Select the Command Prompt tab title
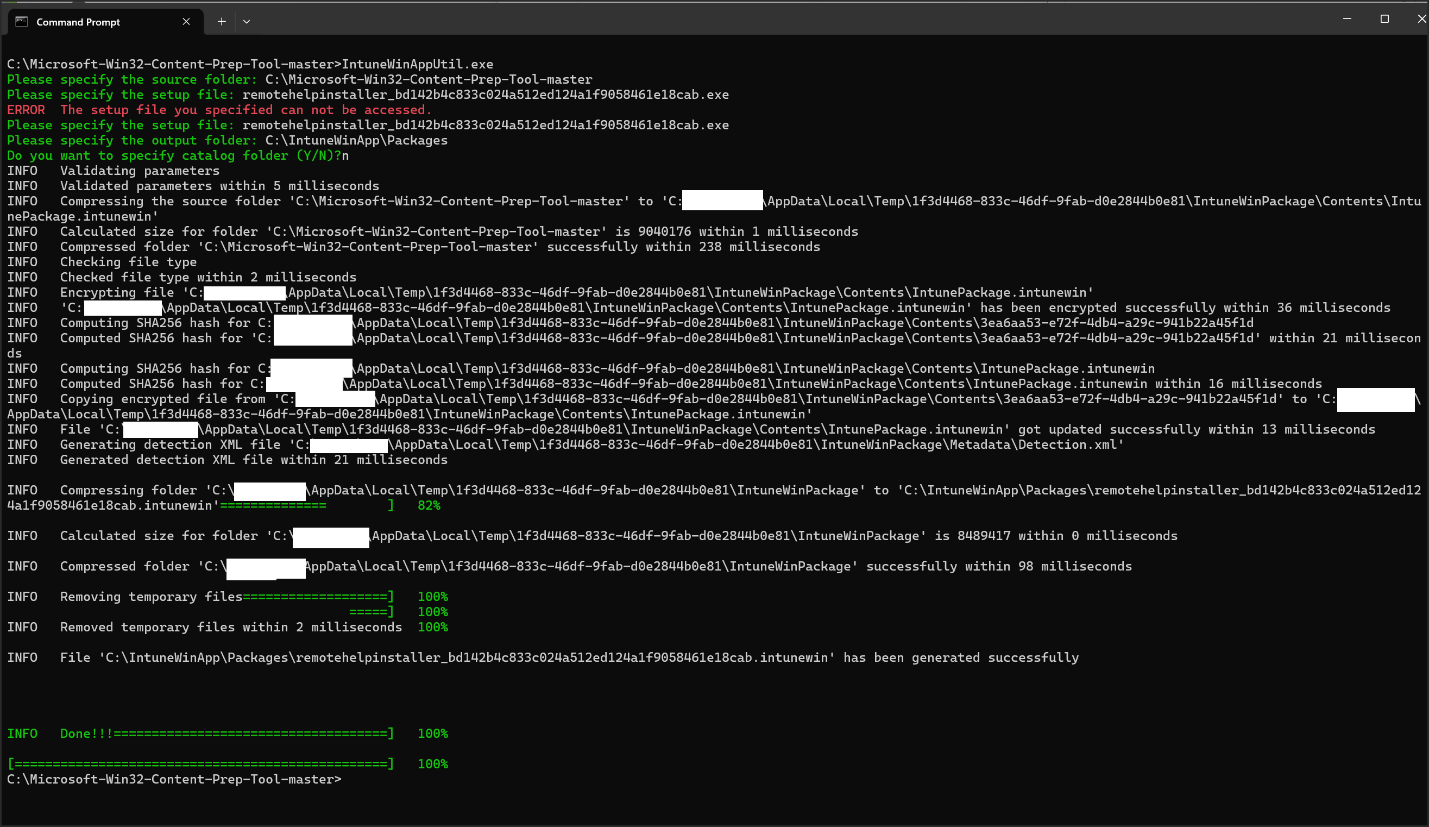The image size is (1429, 827). [x=78, y=21]
